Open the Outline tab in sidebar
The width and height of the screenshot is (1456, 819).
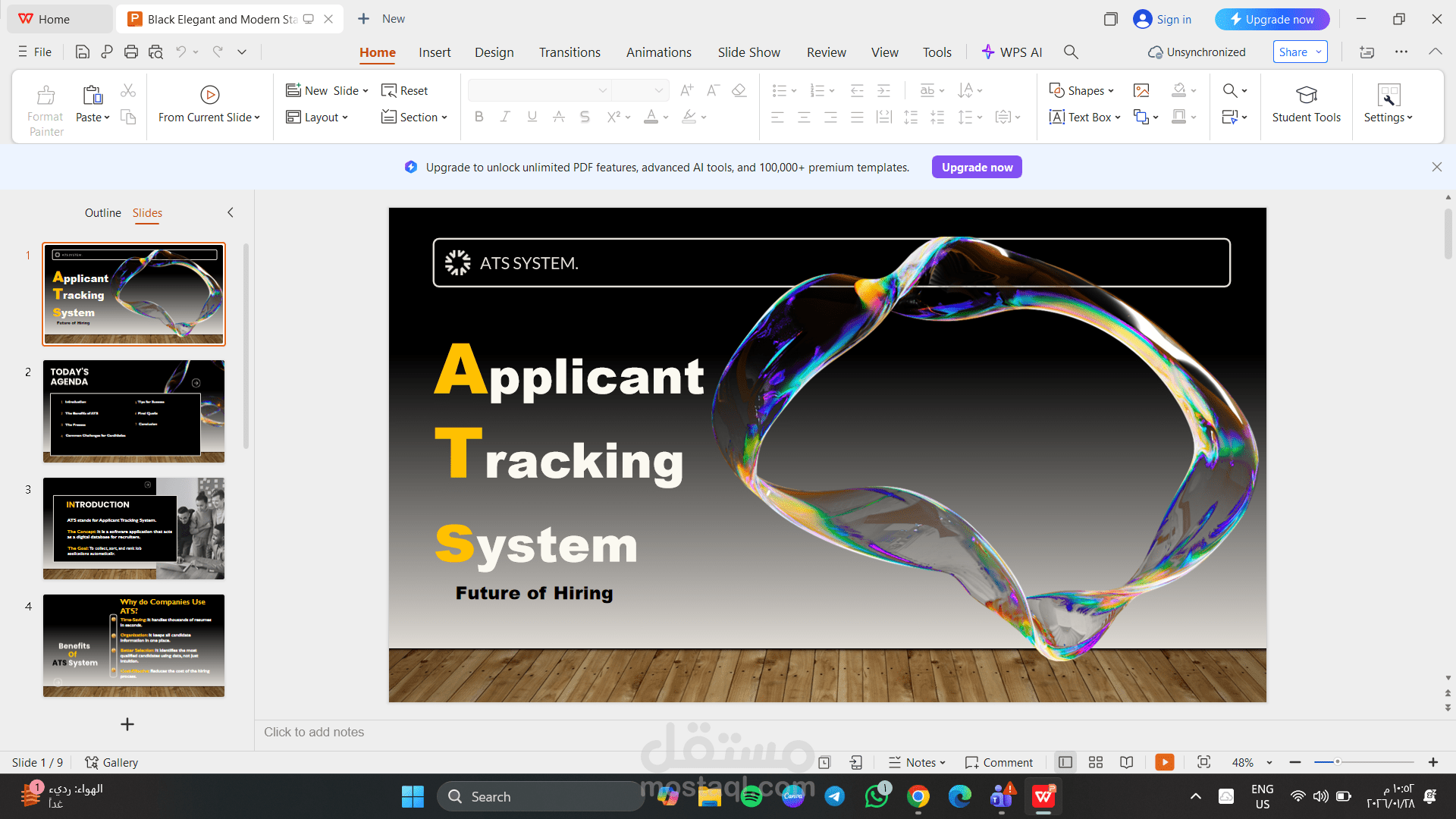click(x=102, y=213)
